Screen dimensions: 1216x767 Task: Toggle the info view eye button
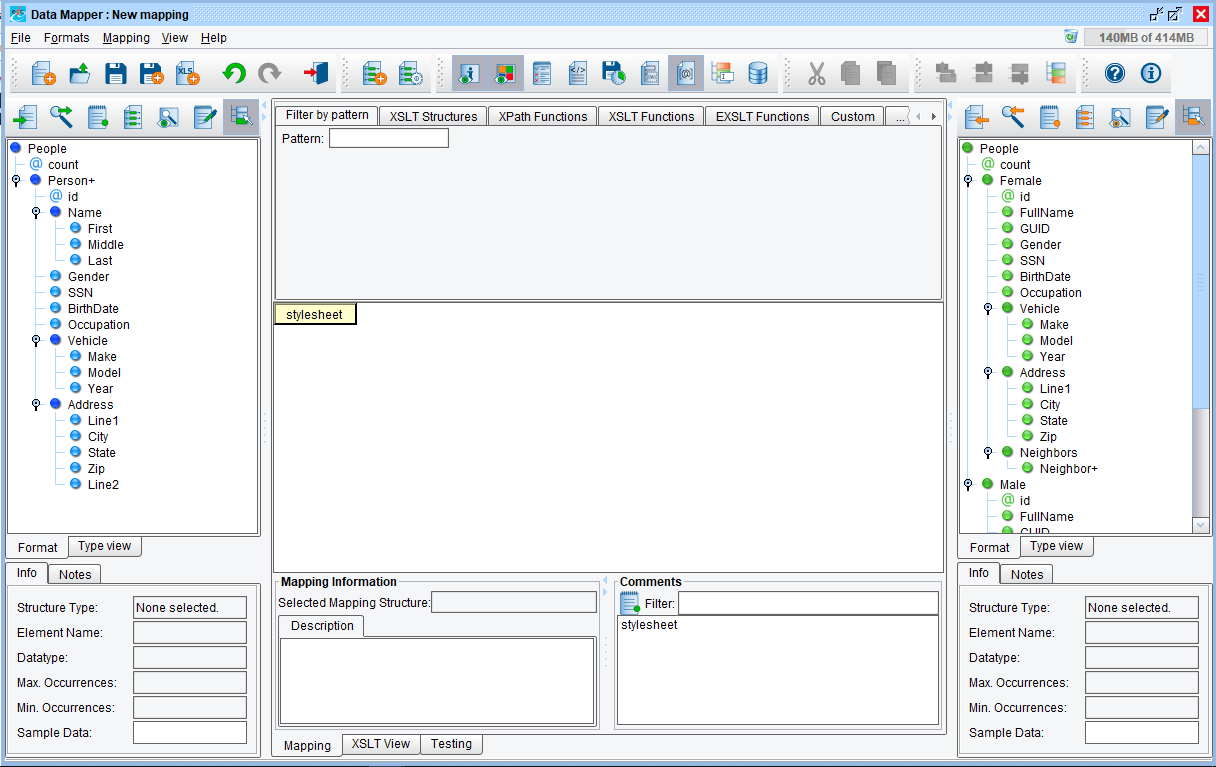tap(469, 73)
